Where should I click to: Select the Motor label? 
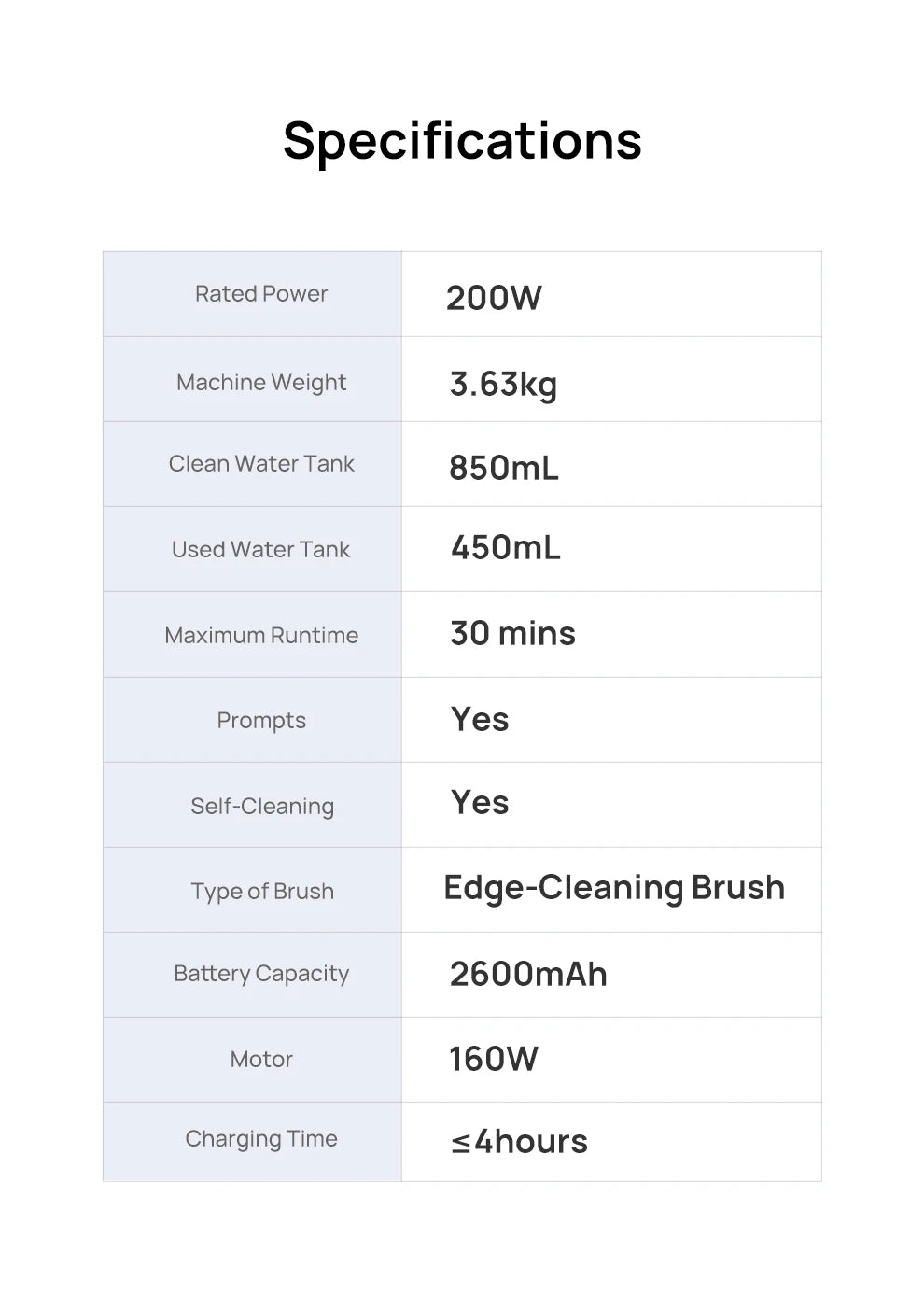261,1060
